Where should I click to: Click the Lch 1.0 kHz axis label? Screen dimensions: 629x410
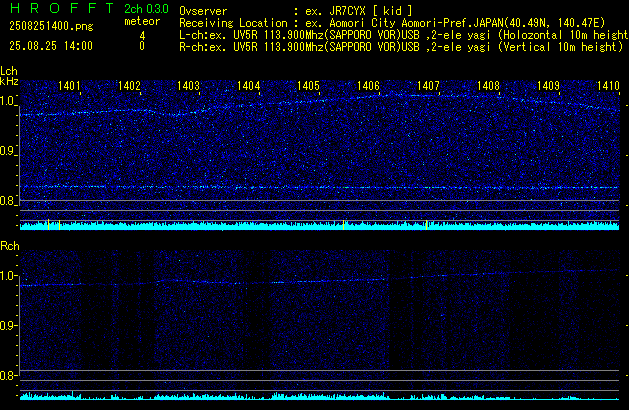[8, 101]
